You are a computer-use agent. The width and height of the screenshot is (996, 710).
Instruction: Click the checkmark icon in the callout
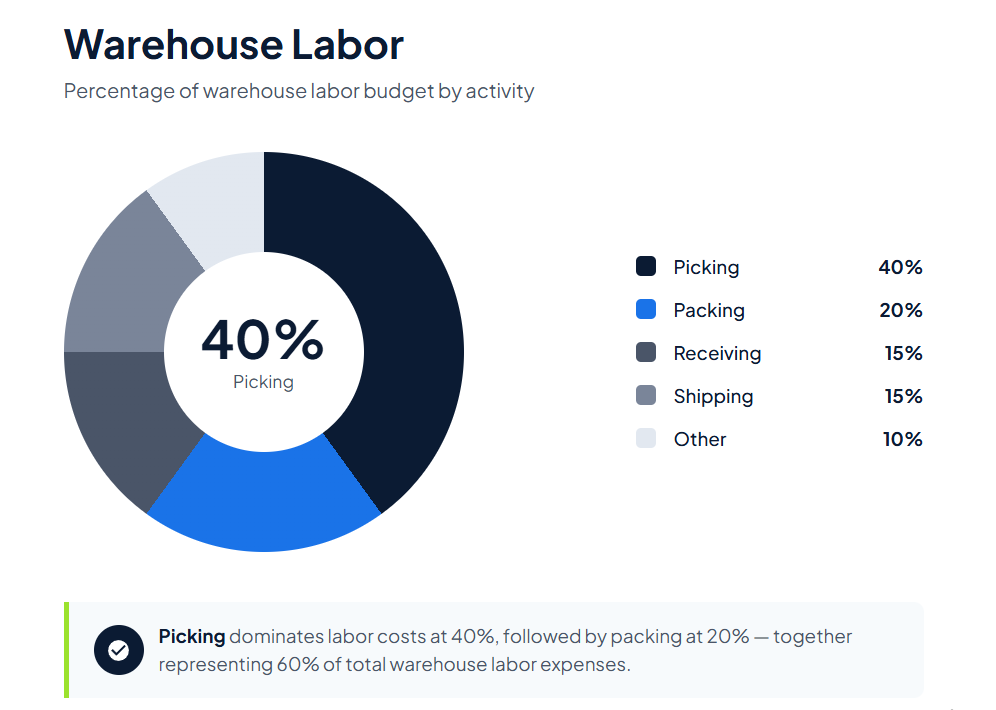(x=118, y=650)
